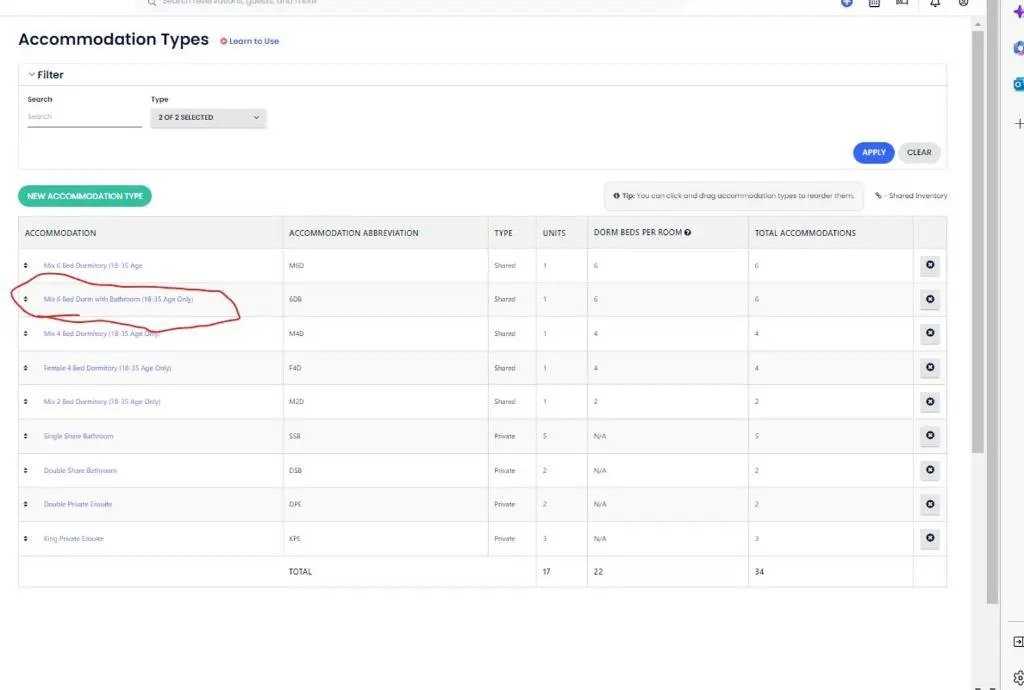Delete the King Private Ensuite accommodation type
The image size is (1024, 690).
click(x=930, y=538)
